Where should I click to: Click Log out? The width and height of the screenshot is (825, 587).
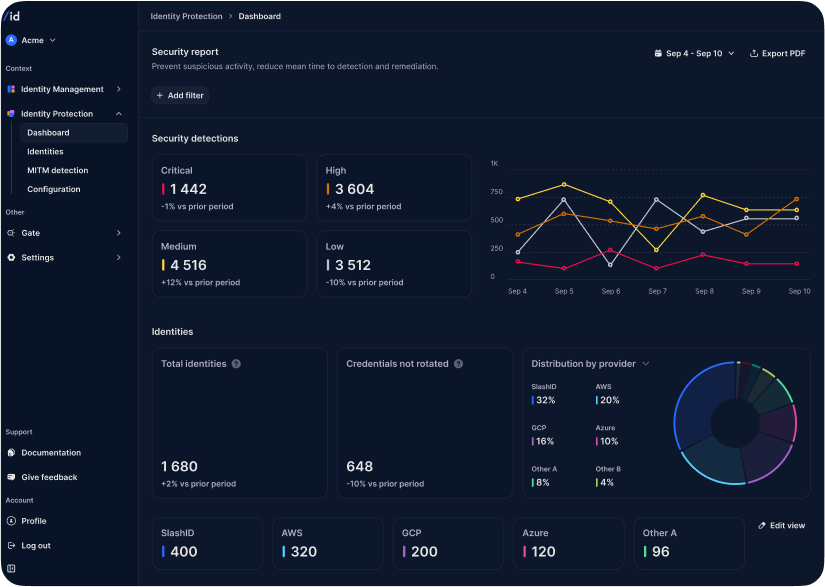click(x=36, y=545)
